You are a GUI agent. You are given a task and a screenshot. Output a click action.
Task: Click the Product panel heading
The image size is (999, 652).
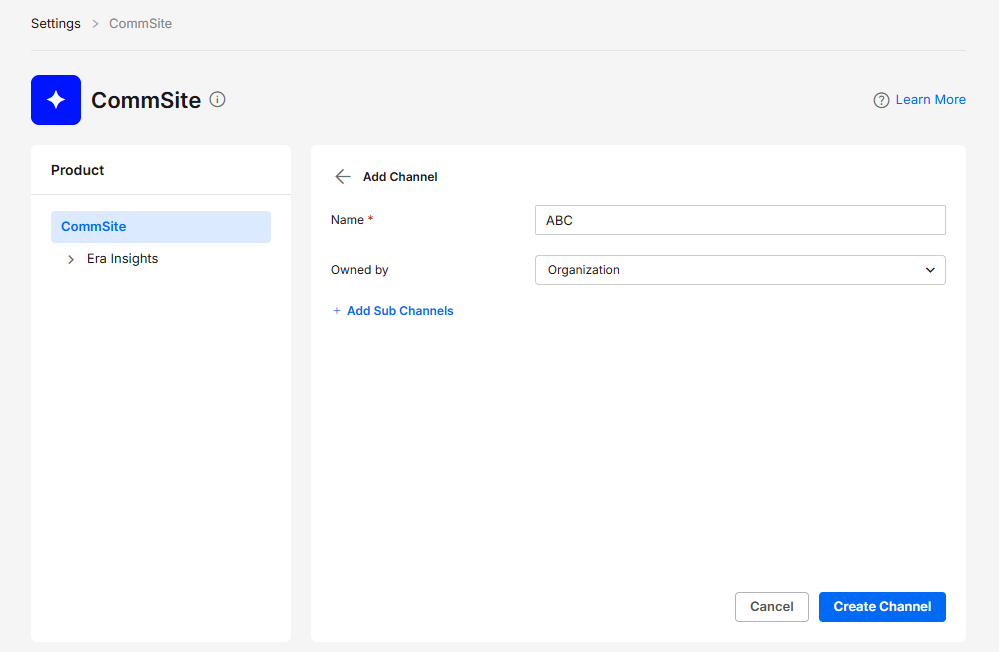tap(77, 170)
